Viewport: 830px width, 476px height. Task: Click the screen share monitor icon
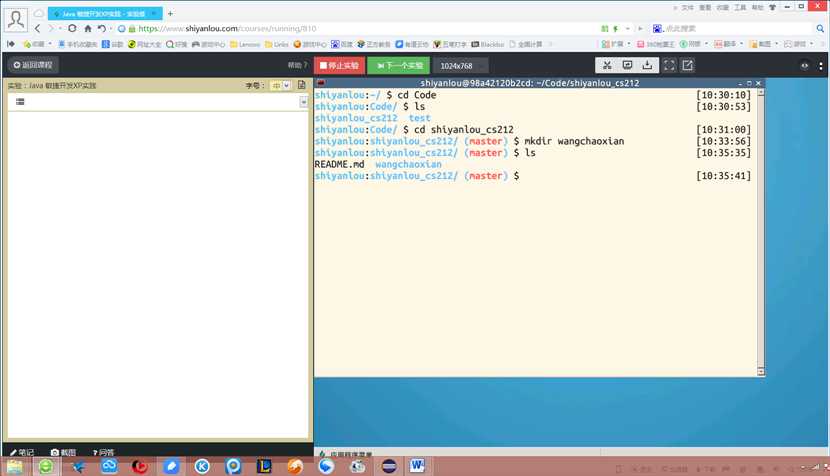coord(627,65)
